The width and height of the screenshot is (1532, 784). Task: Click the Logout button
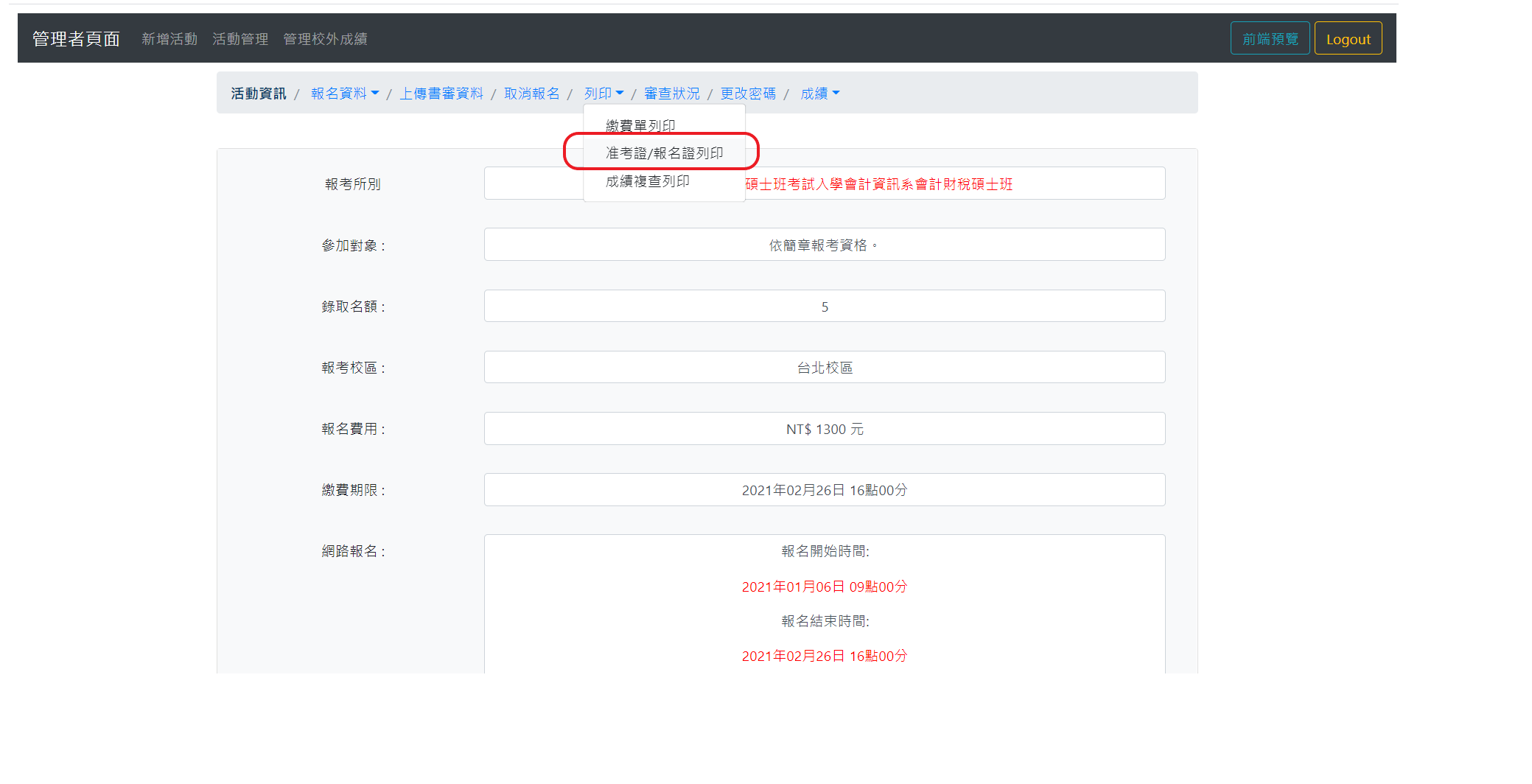click(1348, 38)
